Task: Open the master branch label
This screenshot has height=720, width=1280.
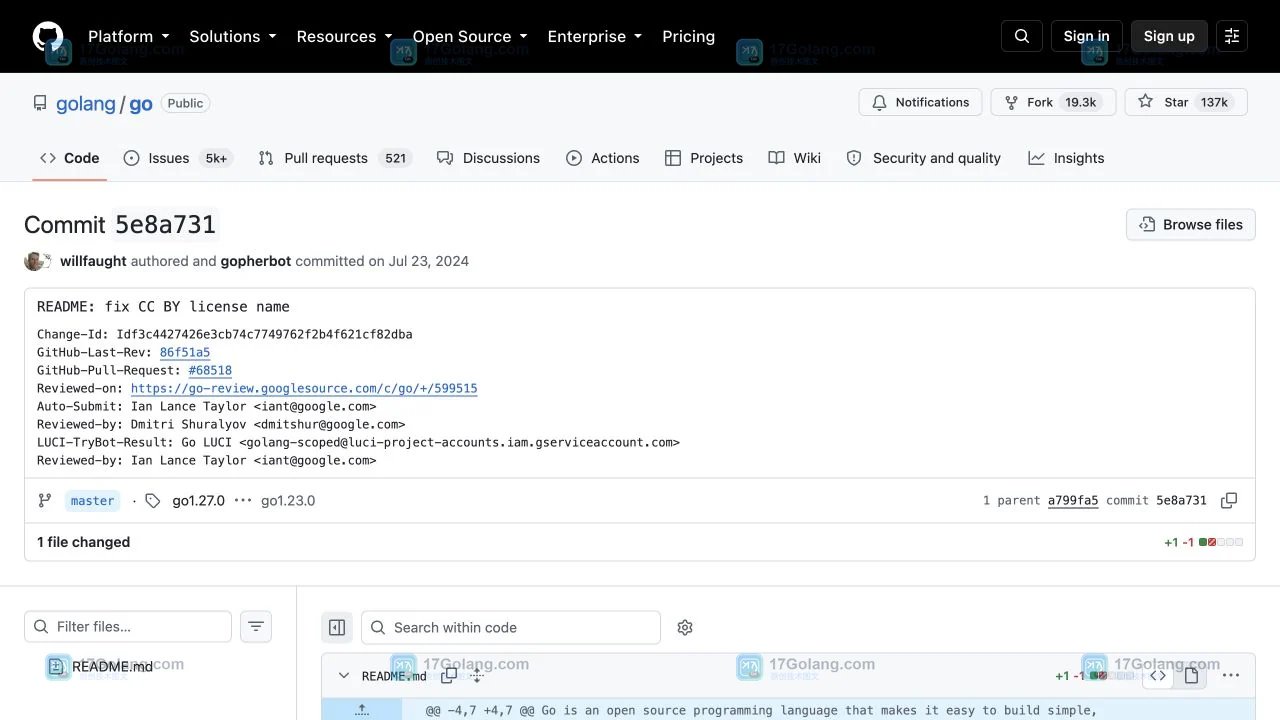Action: tap(93, 501)
